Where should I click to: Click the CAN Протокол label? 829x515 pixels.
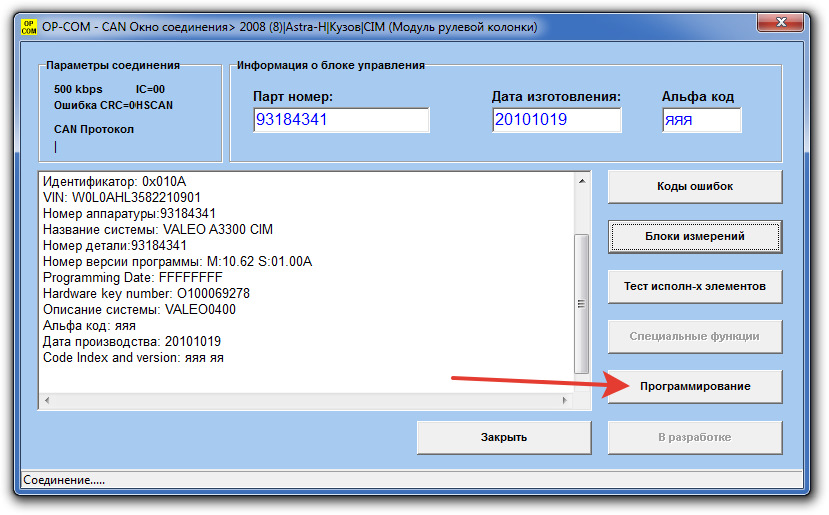pos(94,129)
